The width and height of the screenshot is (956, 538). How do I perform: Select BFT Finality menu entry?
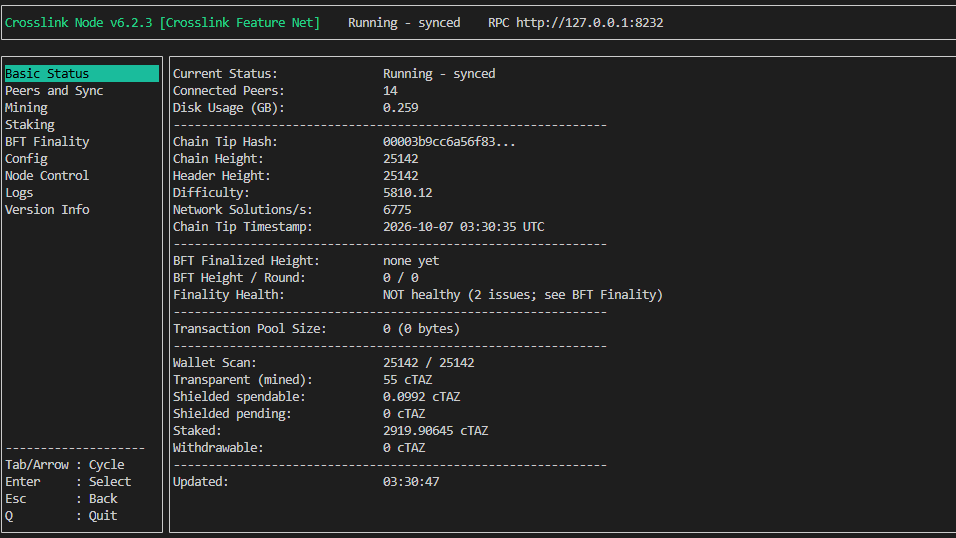[47, 142]
